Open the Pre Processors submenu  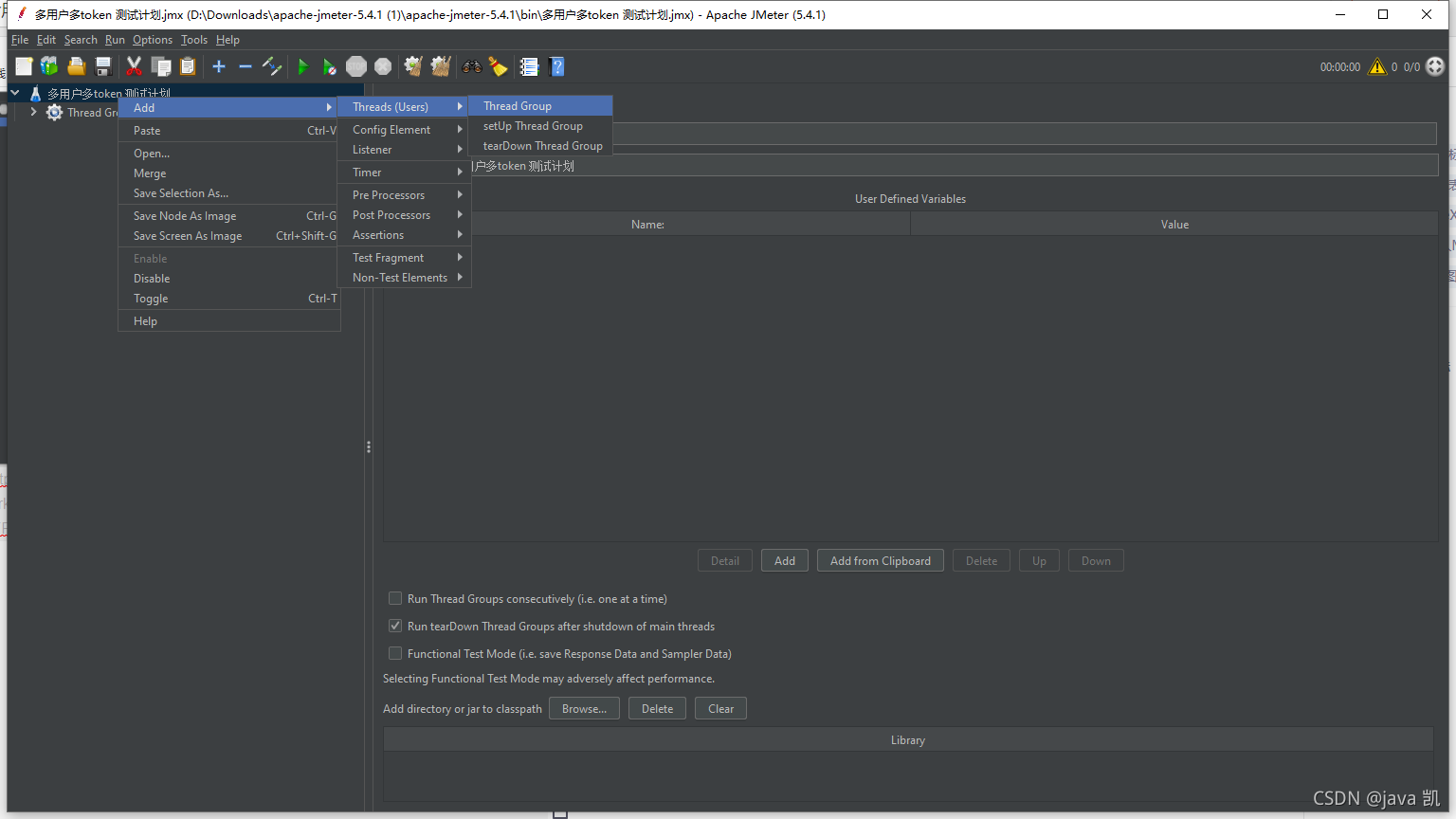tap(404, 195)
